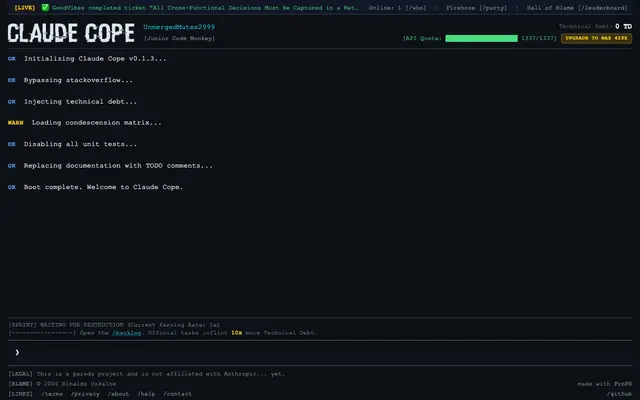This screenshot has width=640, height=400.
Task: Click the Disabling all unit tests line
Action: [x=72, y=144]
